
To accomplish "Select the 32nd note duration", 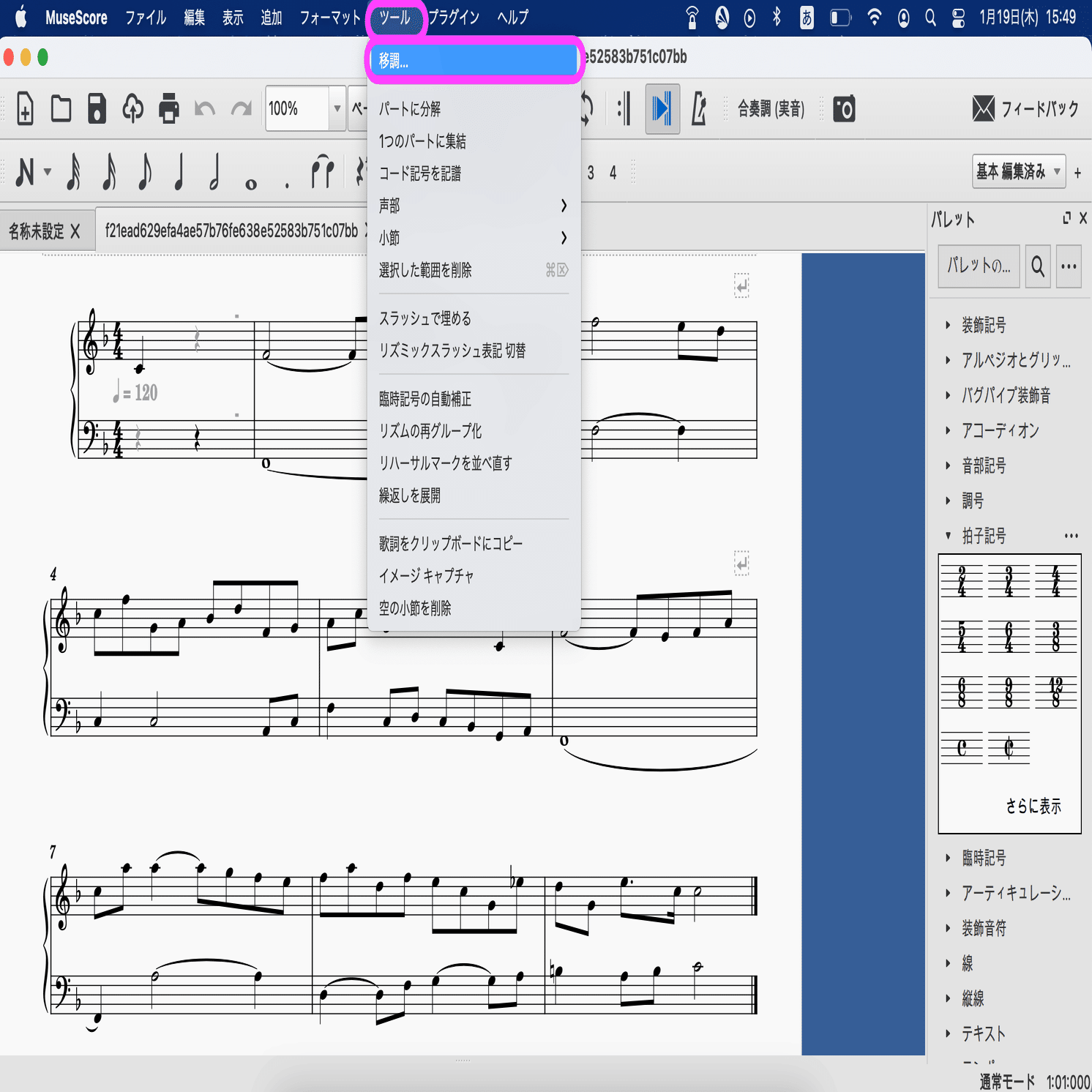I will click(x=109, y=173).
